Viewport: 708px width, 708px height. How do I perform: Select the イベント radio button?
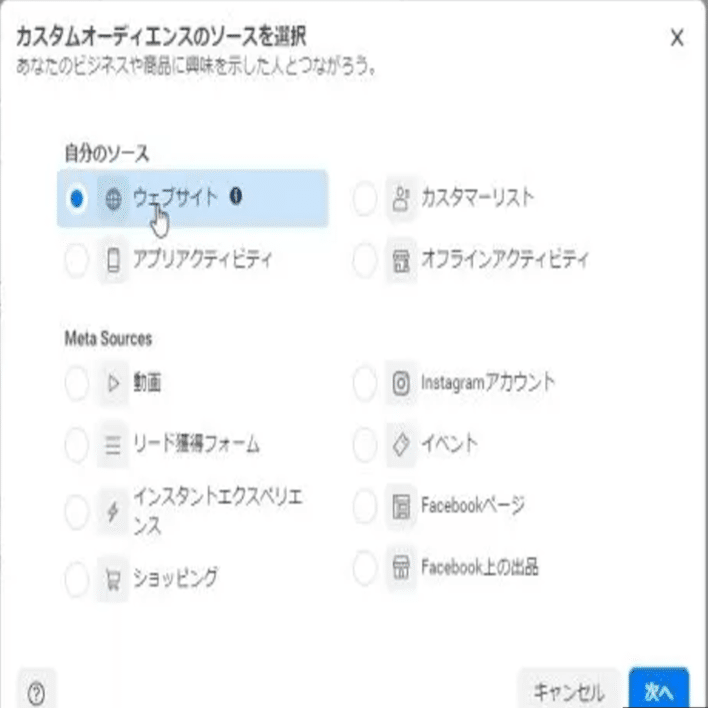point(365,444)
